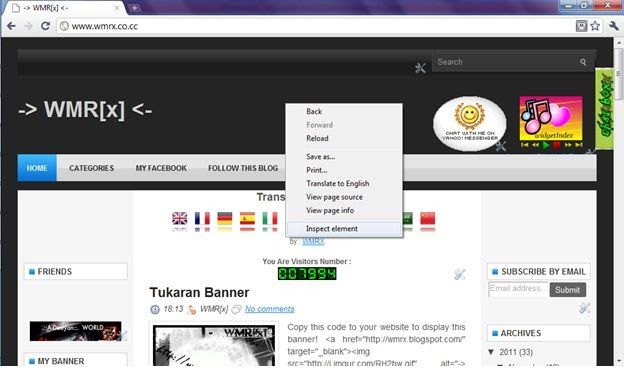Open the FOLLOW THIS BLOG navigation item
Screen dimensions: 624x368
[x=243, y=168]
